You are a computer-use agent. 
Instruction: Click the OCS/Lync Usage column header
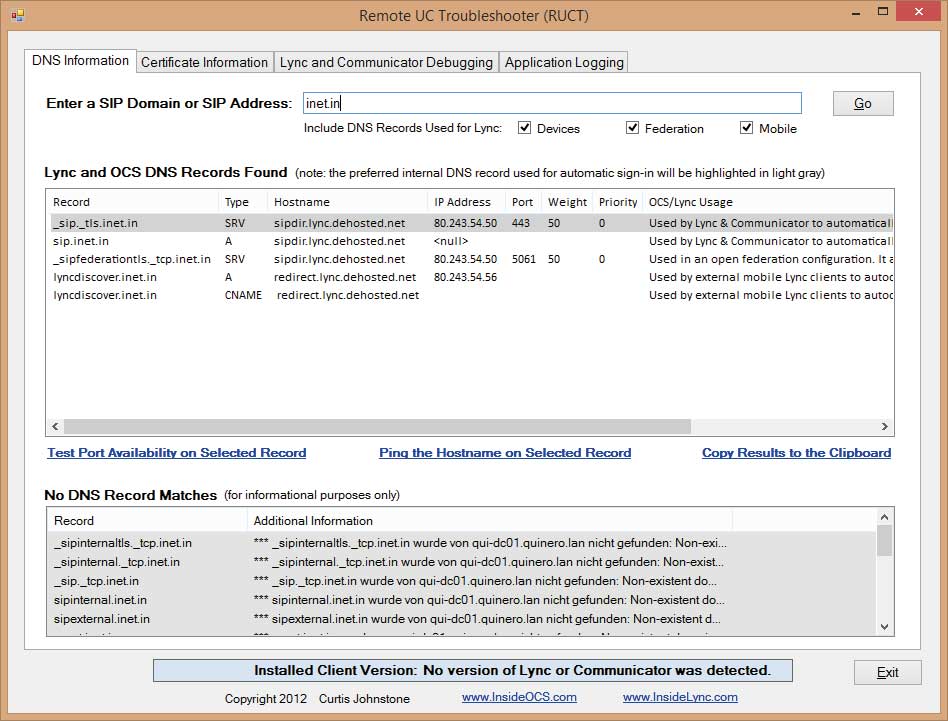coord(768,202)
